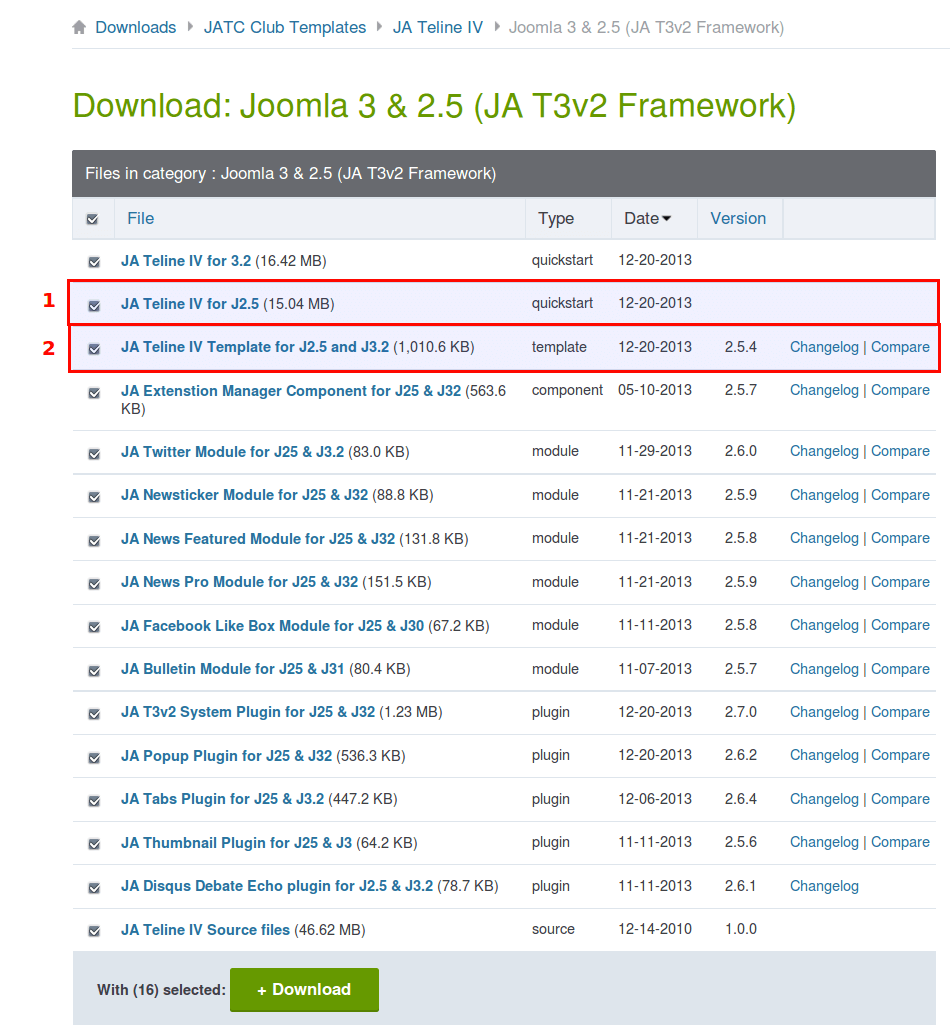The height and width of the screenshot is (1034, 950).
Task: Toggle JA Teline IV Source files checkbox
Action: [94, 930]
